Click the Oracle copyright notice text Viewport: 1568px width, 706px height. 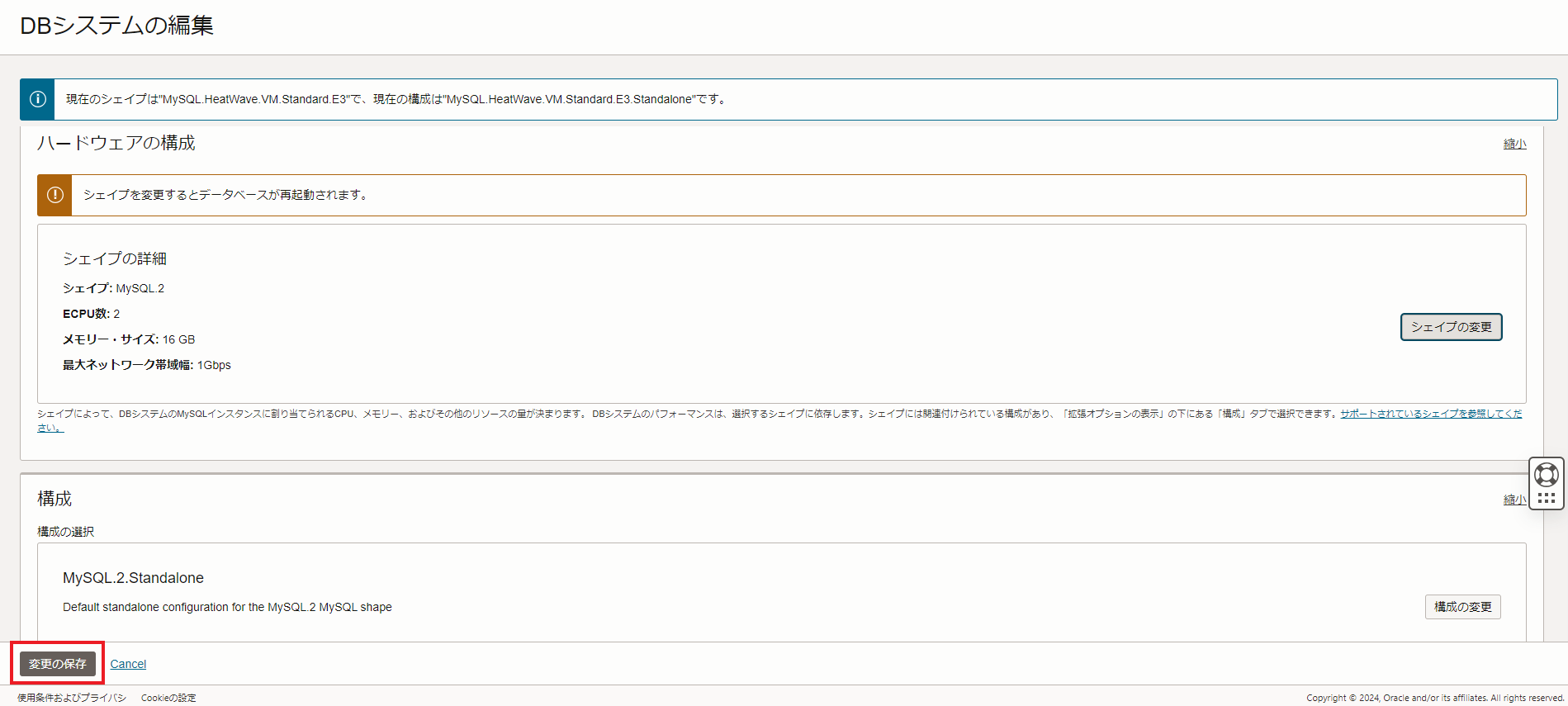tap(1435, 698)
